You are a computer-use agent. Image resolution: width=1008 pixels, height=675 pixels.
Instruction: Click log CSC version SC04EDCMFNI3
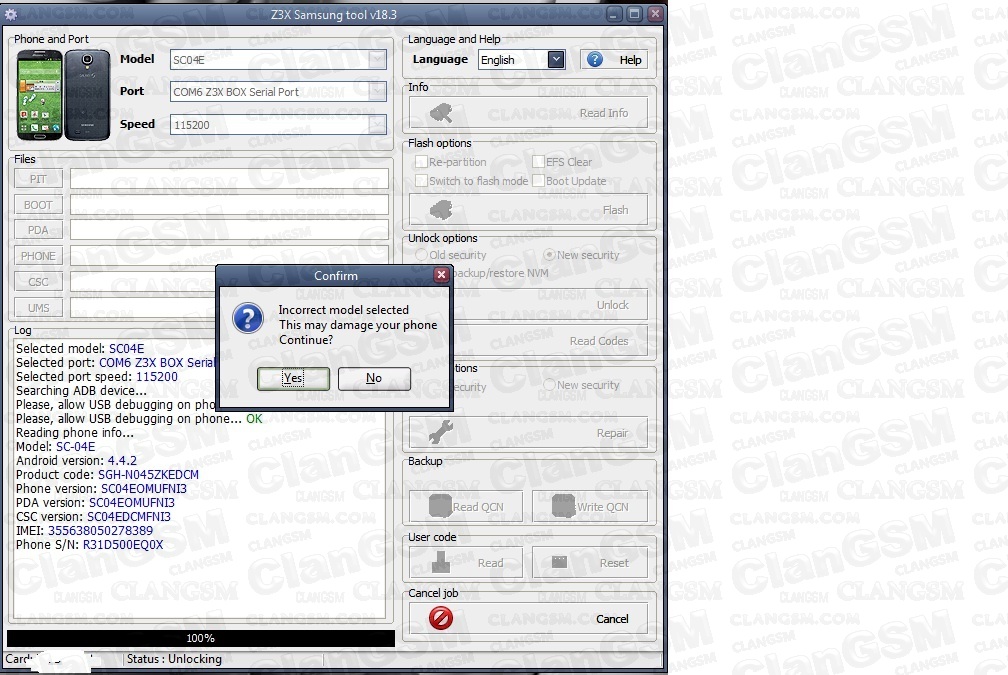point(129,517)
